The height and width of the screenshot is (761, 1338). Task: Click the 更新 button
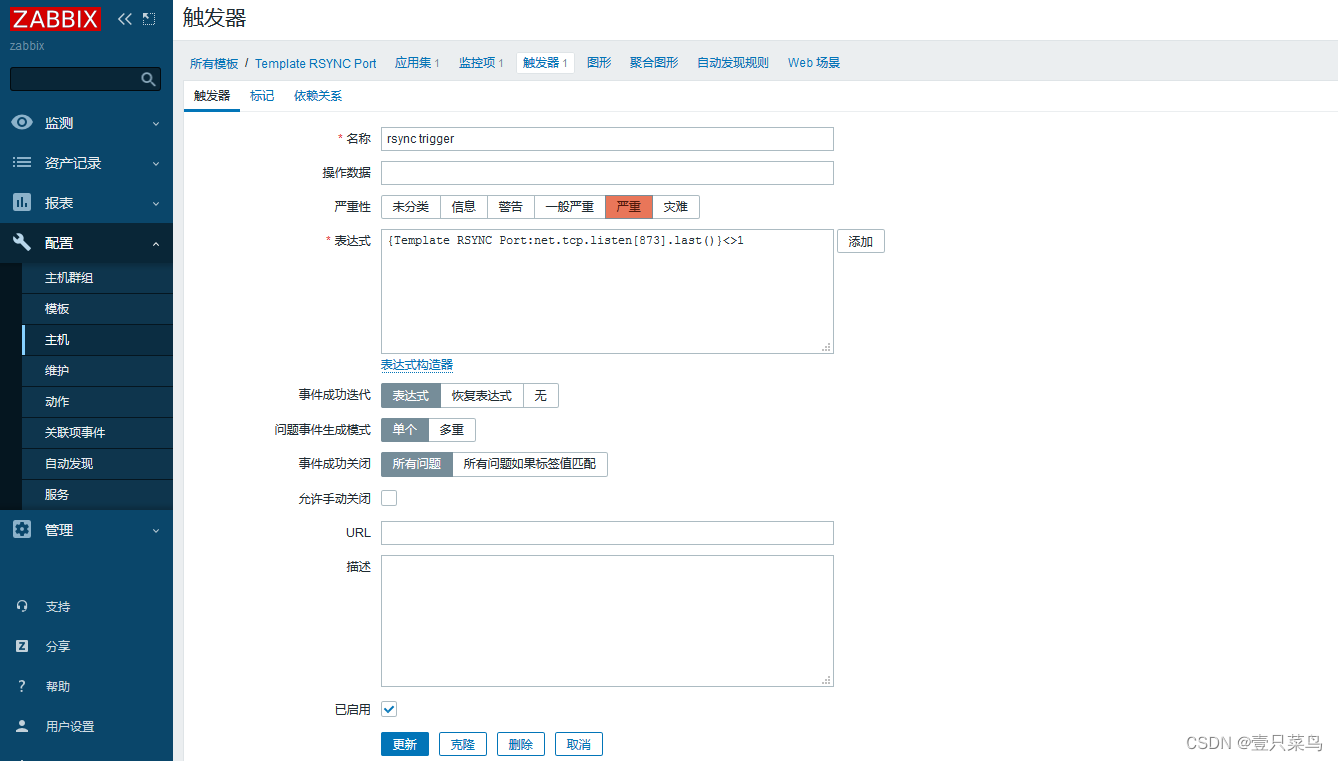[405, 744]
